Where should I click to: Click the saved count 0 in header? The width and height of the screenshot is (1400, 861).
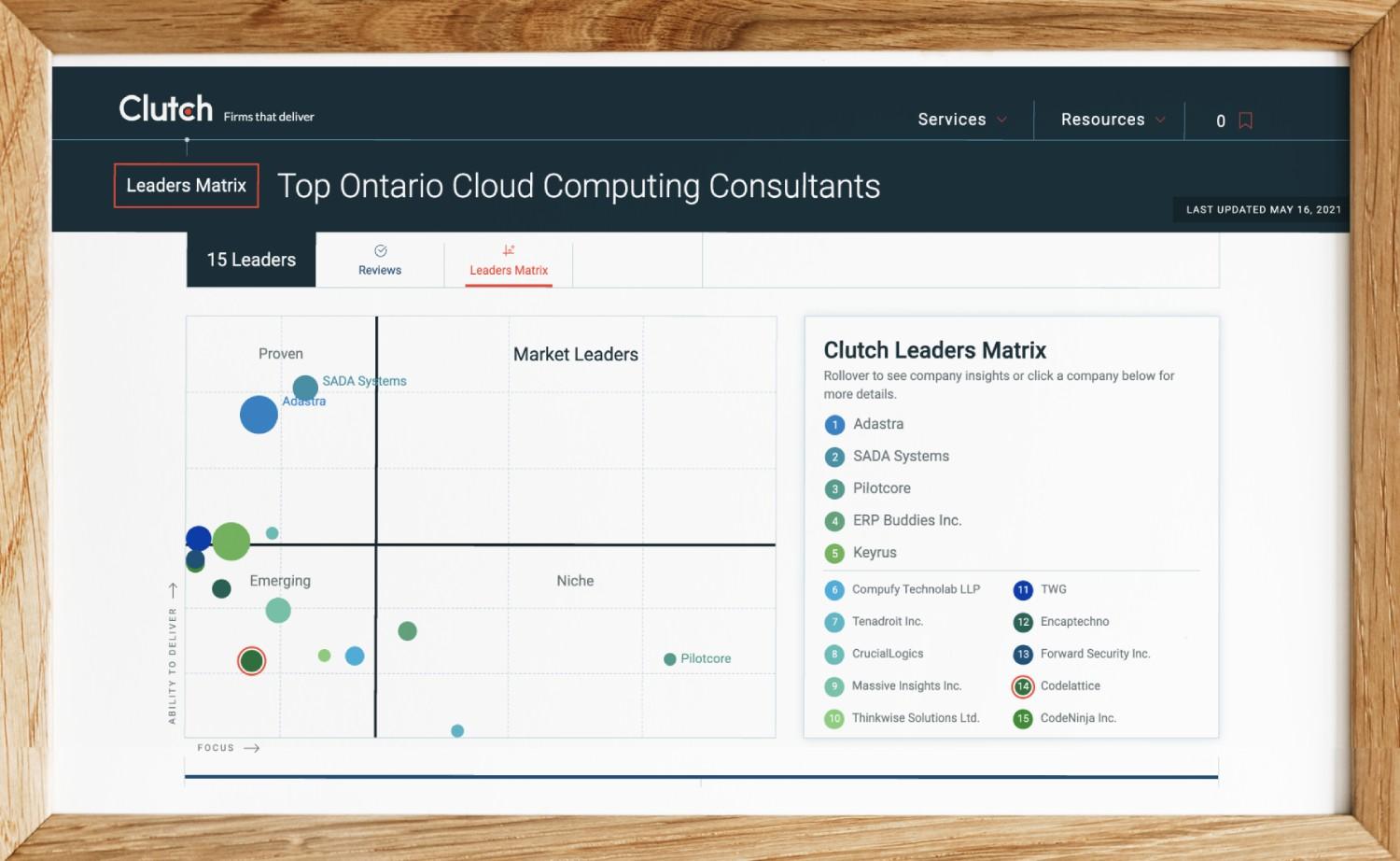coord(1221,121)
